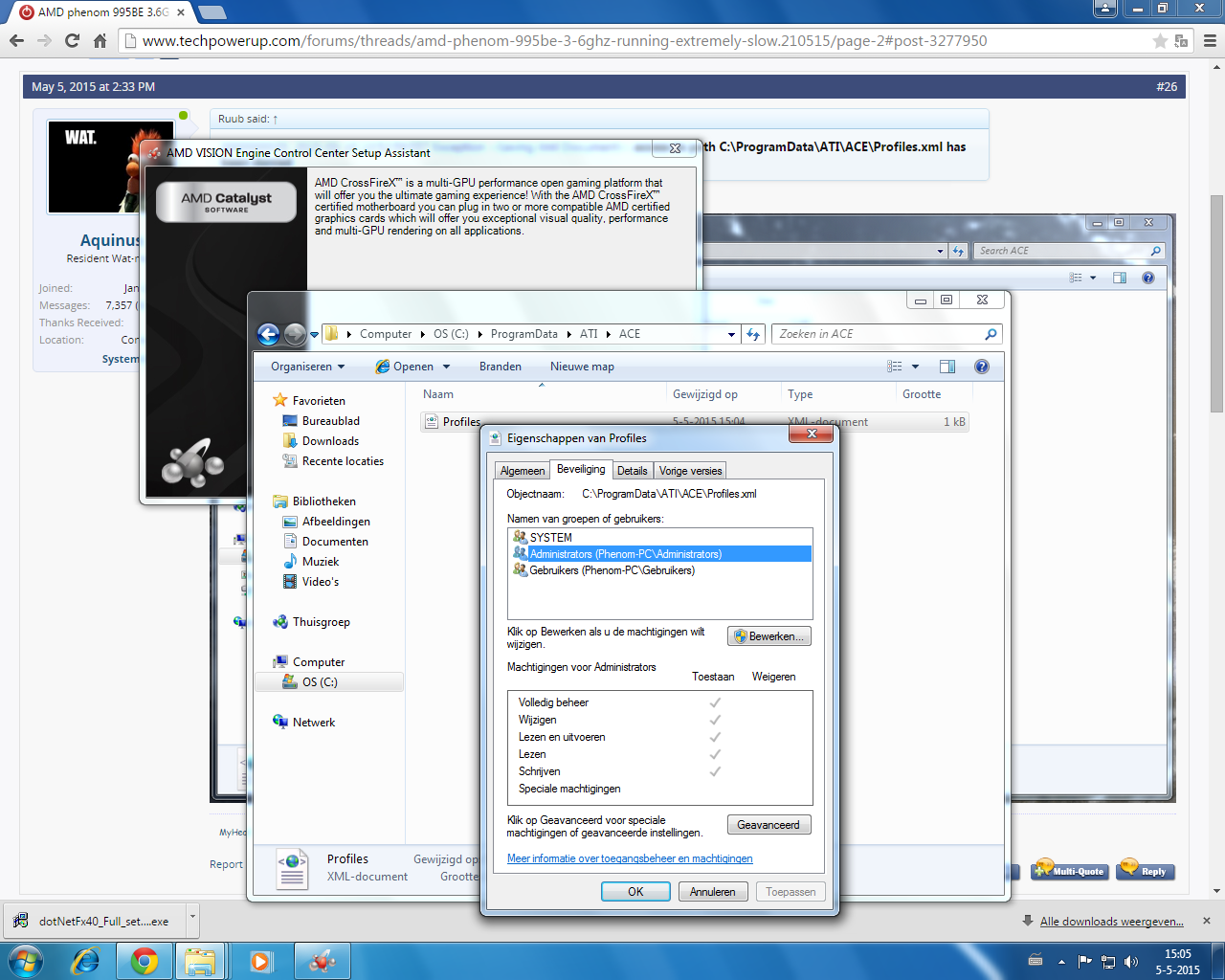The image size is (1225, 980).
Task: Show hidden tray icons arrow
Action: [1061, 961]
